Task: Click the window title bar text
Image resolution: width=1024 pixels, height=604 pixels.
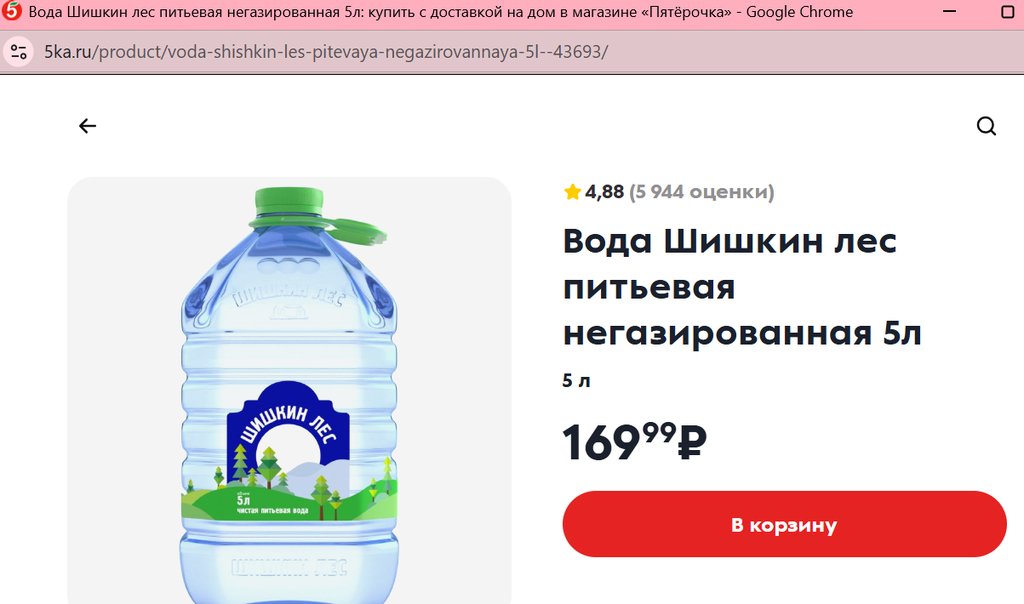Action: pos(441,12)
